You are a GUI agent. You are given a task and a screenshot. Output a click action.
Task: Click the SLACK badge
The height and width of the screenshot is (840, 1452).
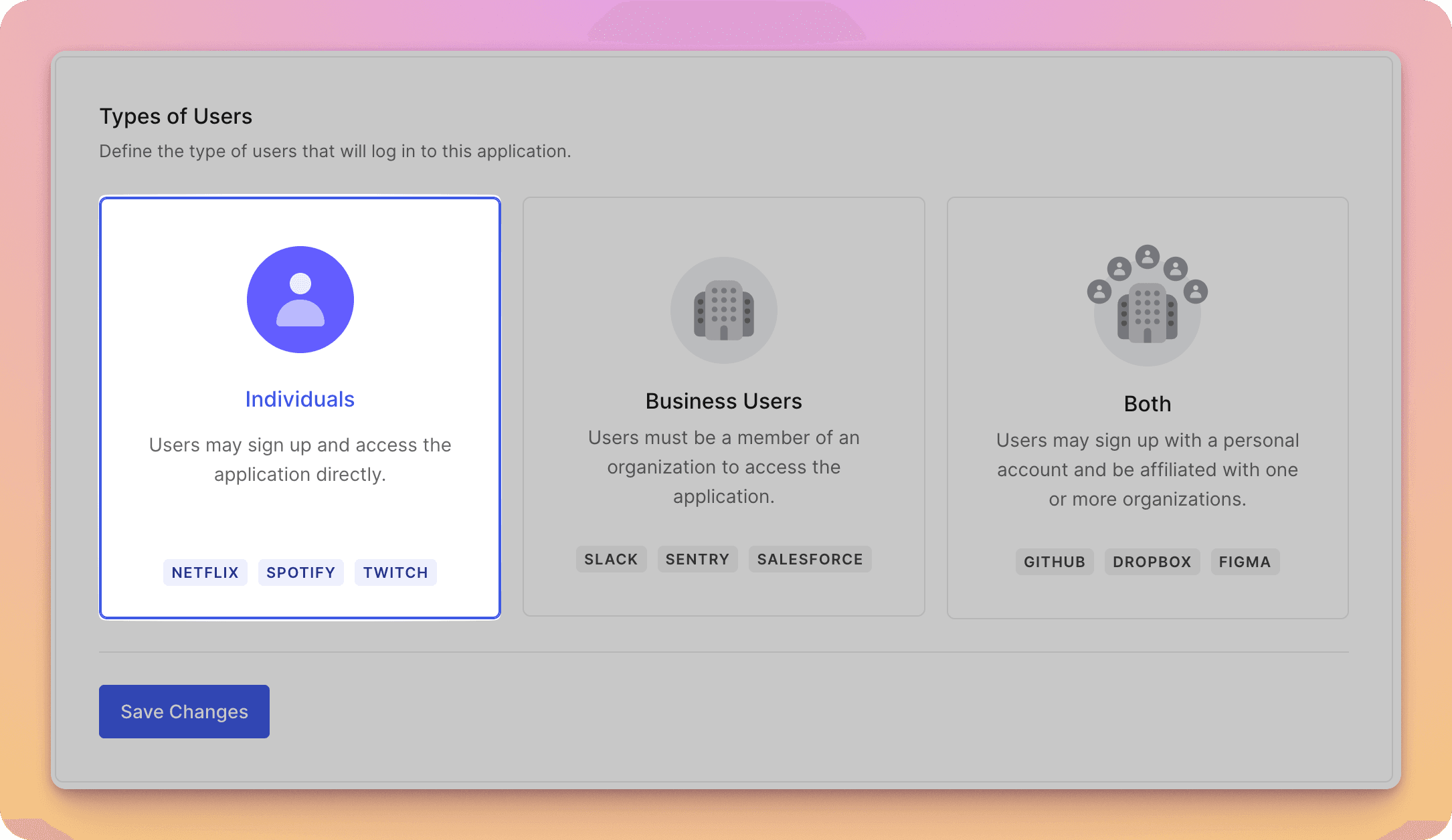click(x=611, y=558)
